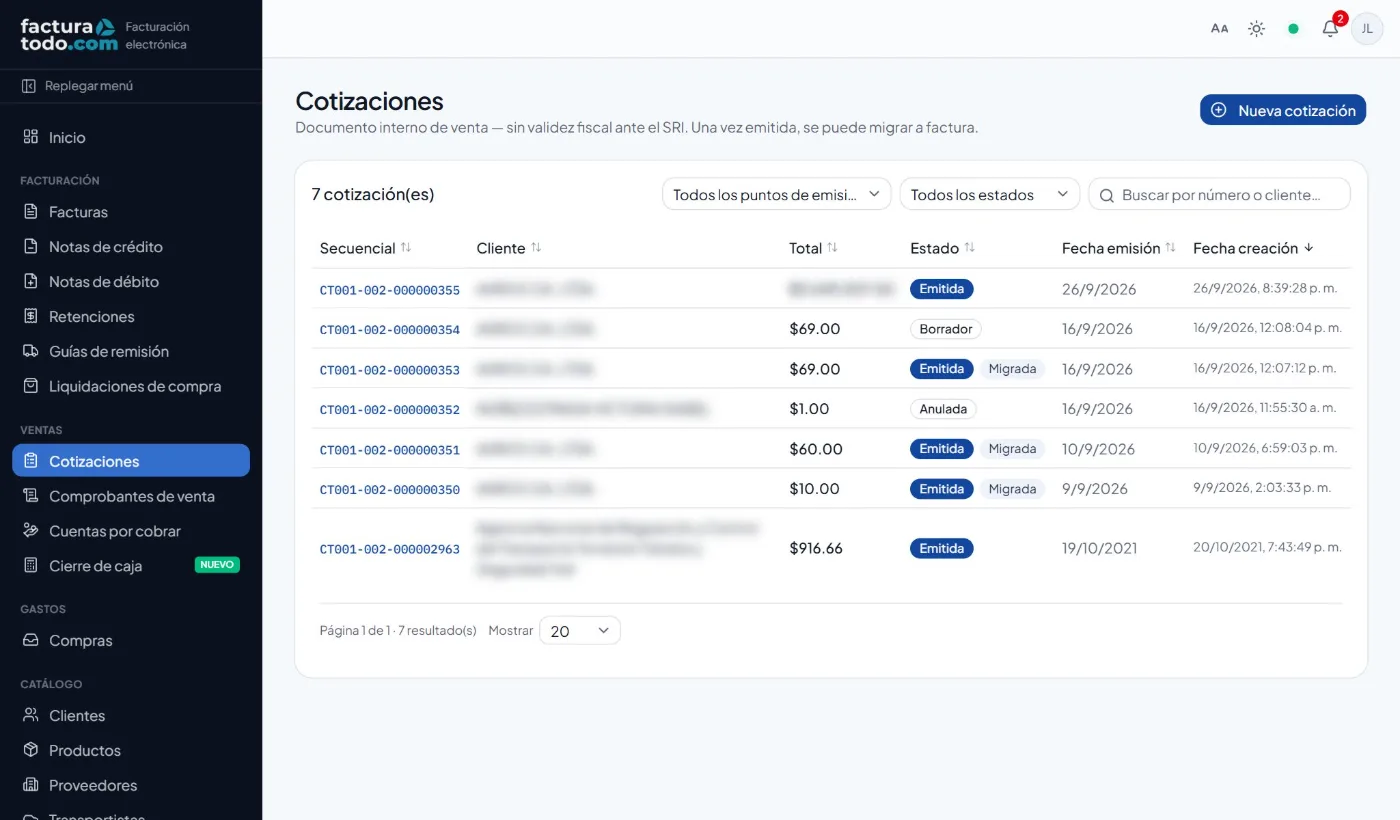Open Notas de débito section
Screen dimensions: 1400x820
coord(103,282)
